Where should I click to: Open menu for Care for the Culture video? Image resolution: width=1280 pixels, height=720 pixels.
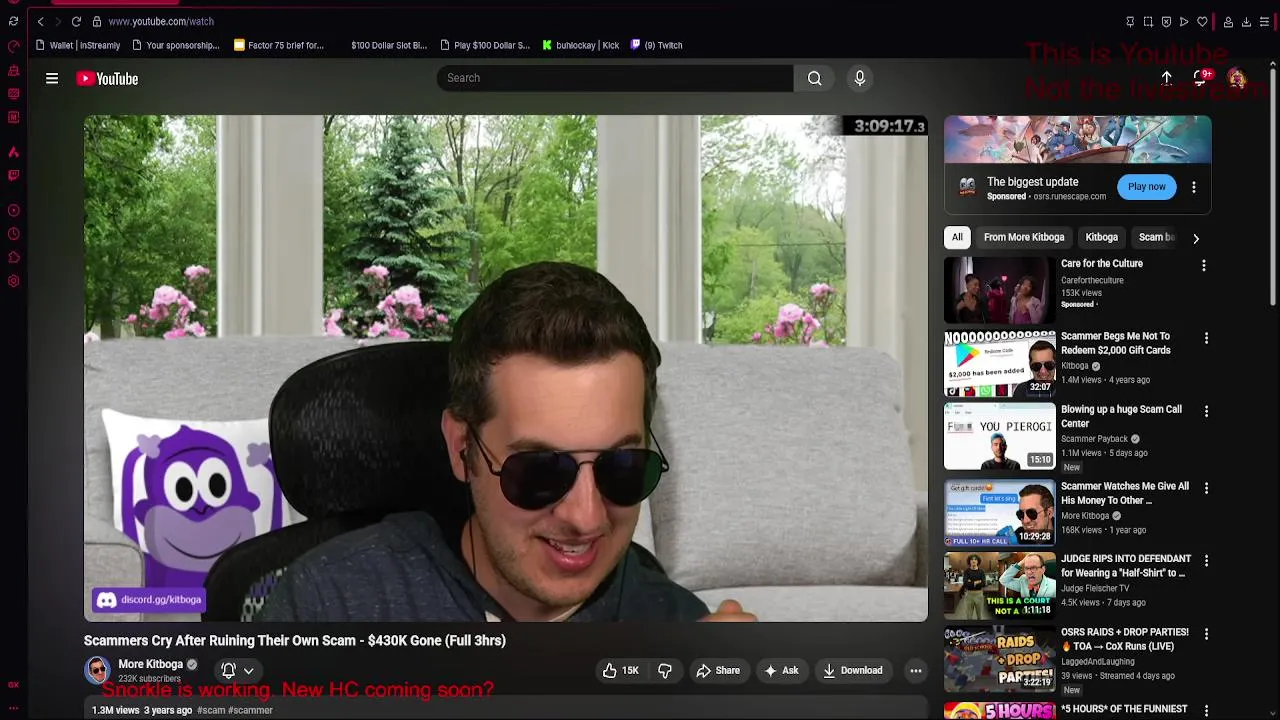click(x=1204, y=265)
